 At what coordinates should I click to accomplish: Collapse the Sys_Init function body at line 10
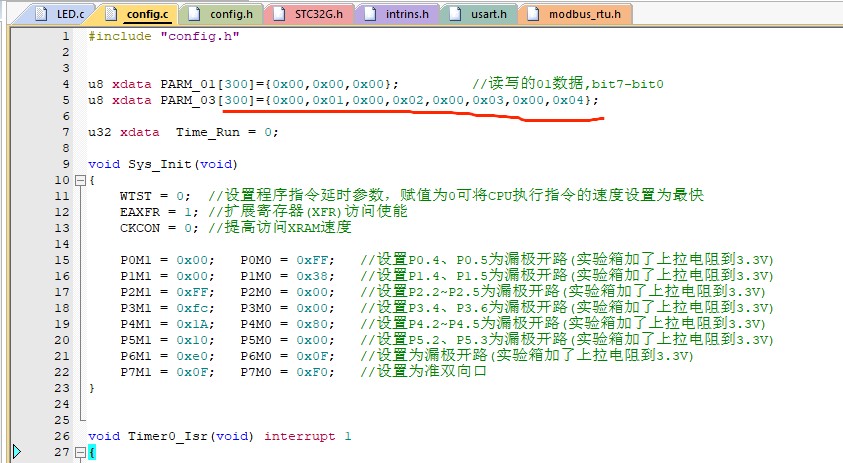80,180
